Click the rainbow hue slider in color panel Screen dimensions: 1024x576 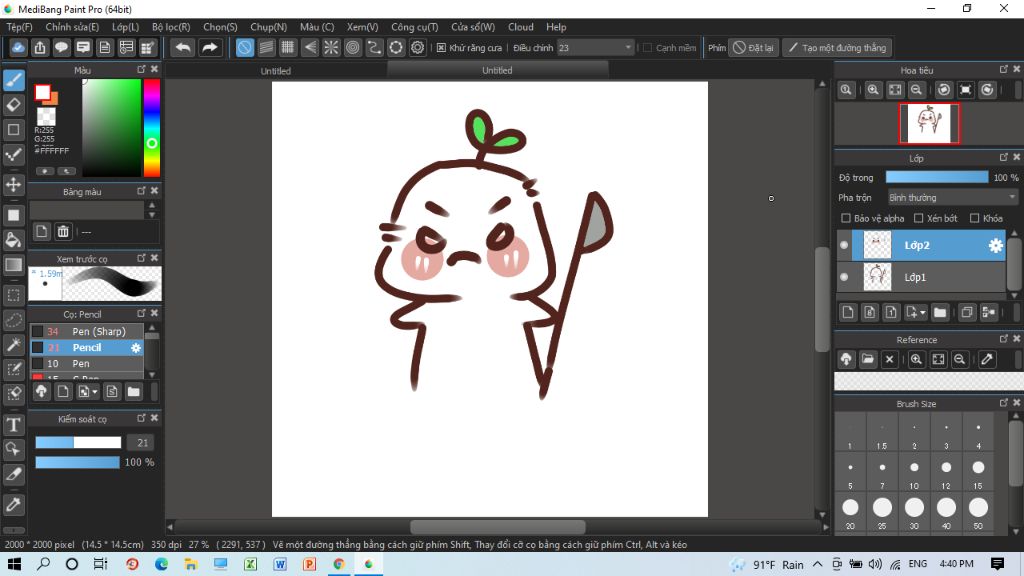coord(152,128)
